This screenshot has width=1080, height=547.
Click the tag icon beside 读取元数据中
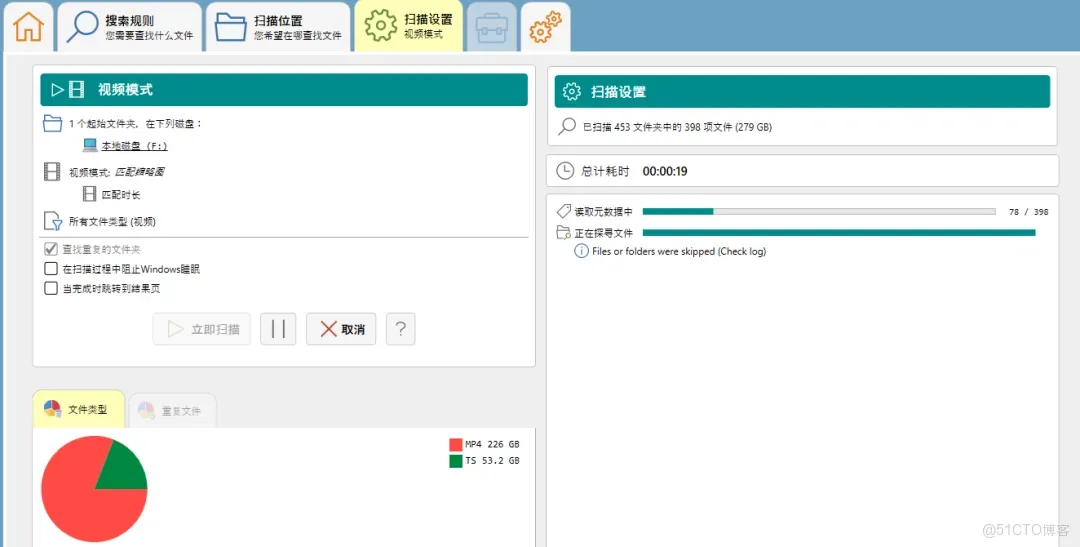564,211
